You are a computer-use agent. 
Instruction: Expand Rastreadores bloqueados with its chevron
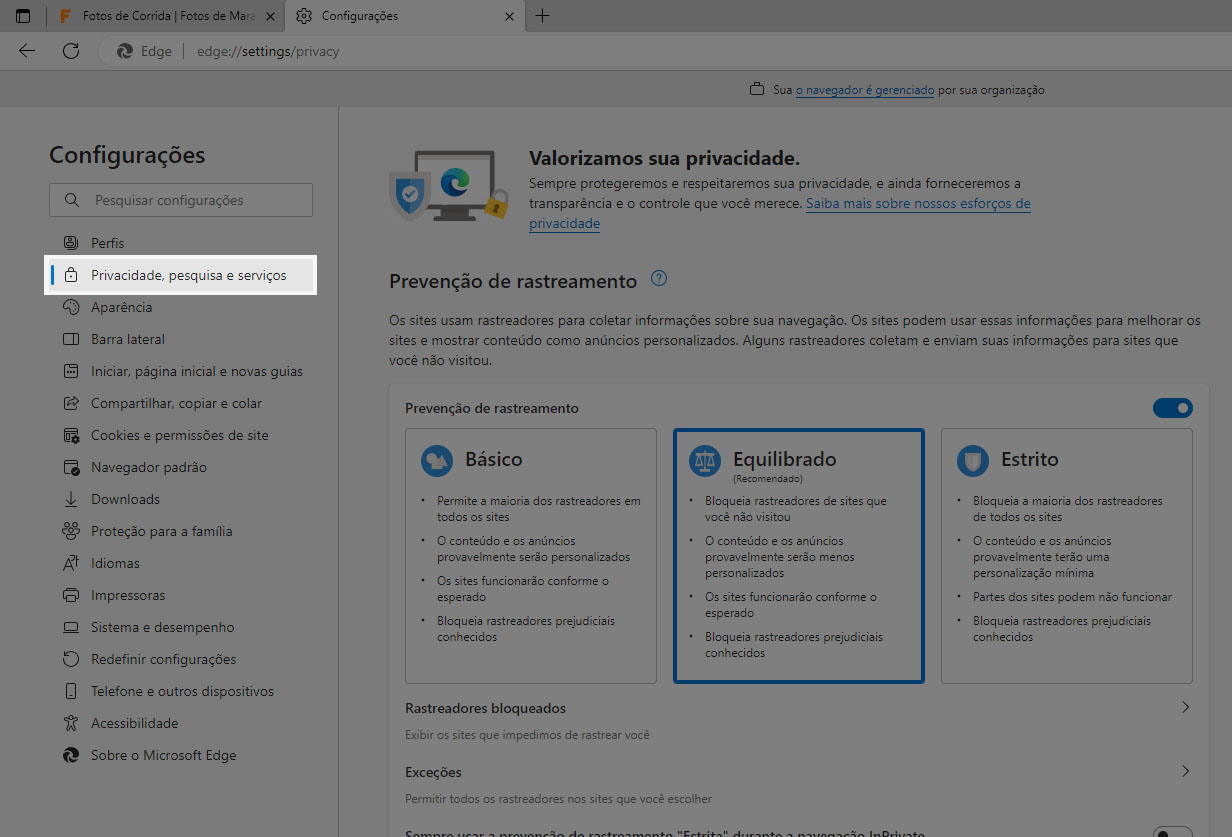pos(1185,707)
